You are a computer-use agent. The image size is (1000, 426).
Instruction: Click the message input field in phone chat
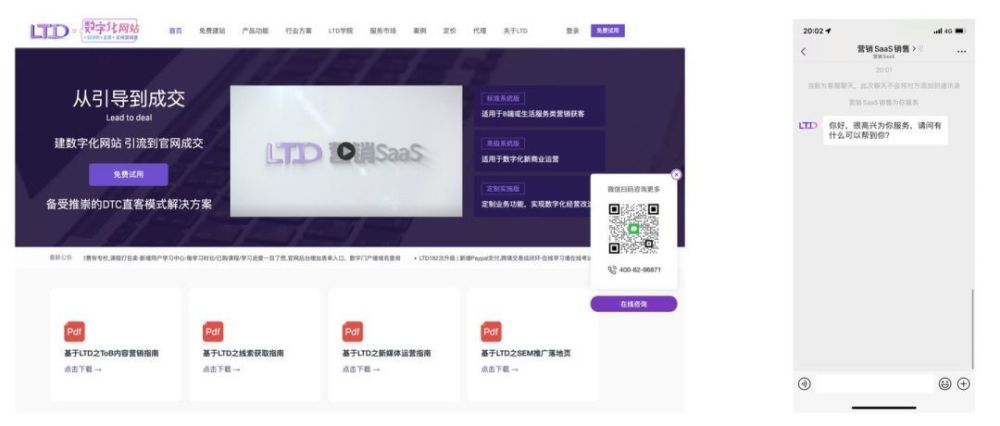coord(874,384)
